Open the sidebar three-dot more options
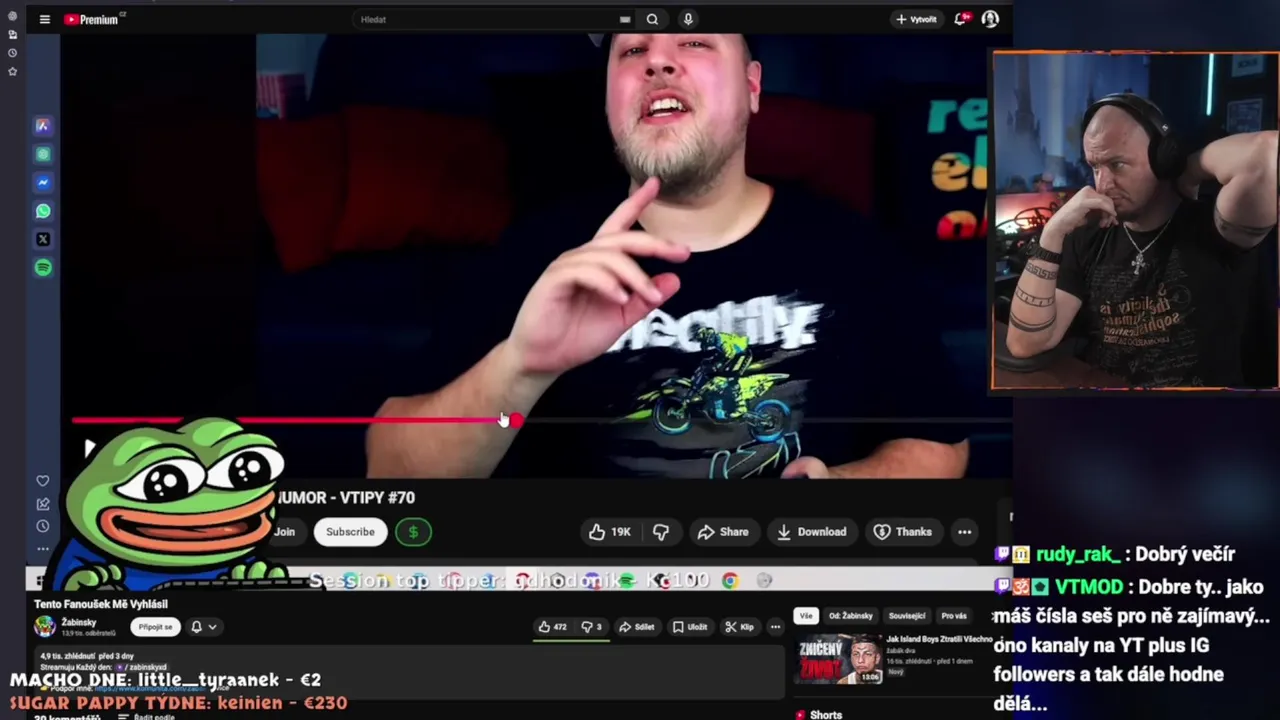The image size is (1280, 720). (43, 548)
